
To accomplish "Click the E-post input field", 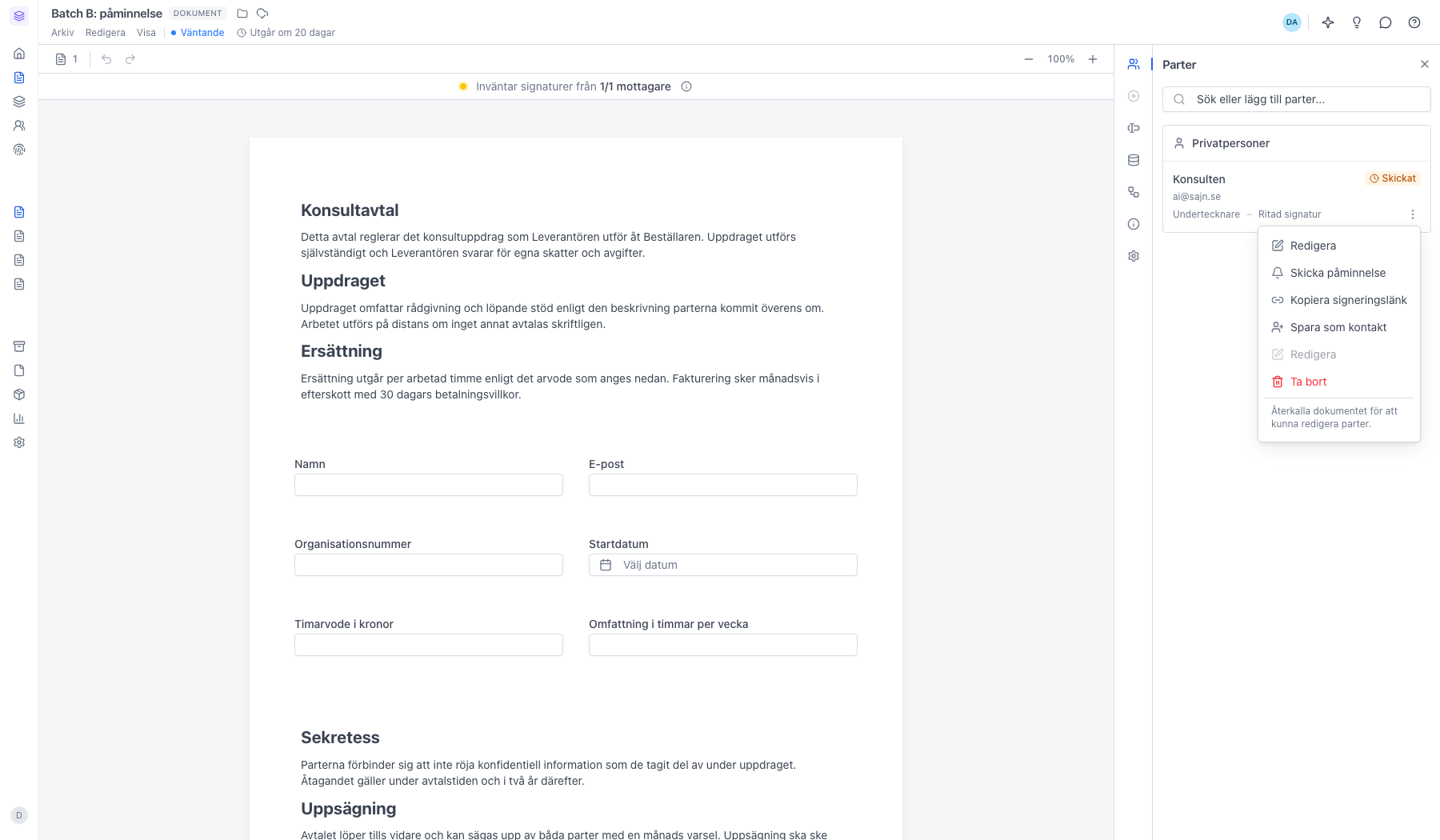I will [x=723, y=485].
